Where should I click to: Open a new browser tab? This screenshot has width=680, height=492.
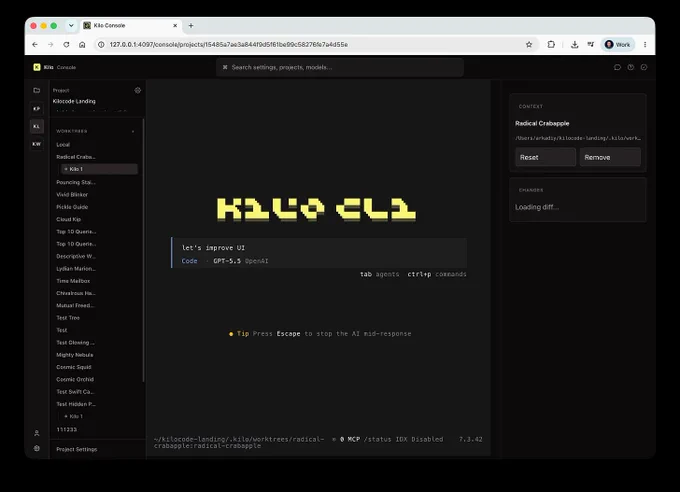(x=191, y=26)
